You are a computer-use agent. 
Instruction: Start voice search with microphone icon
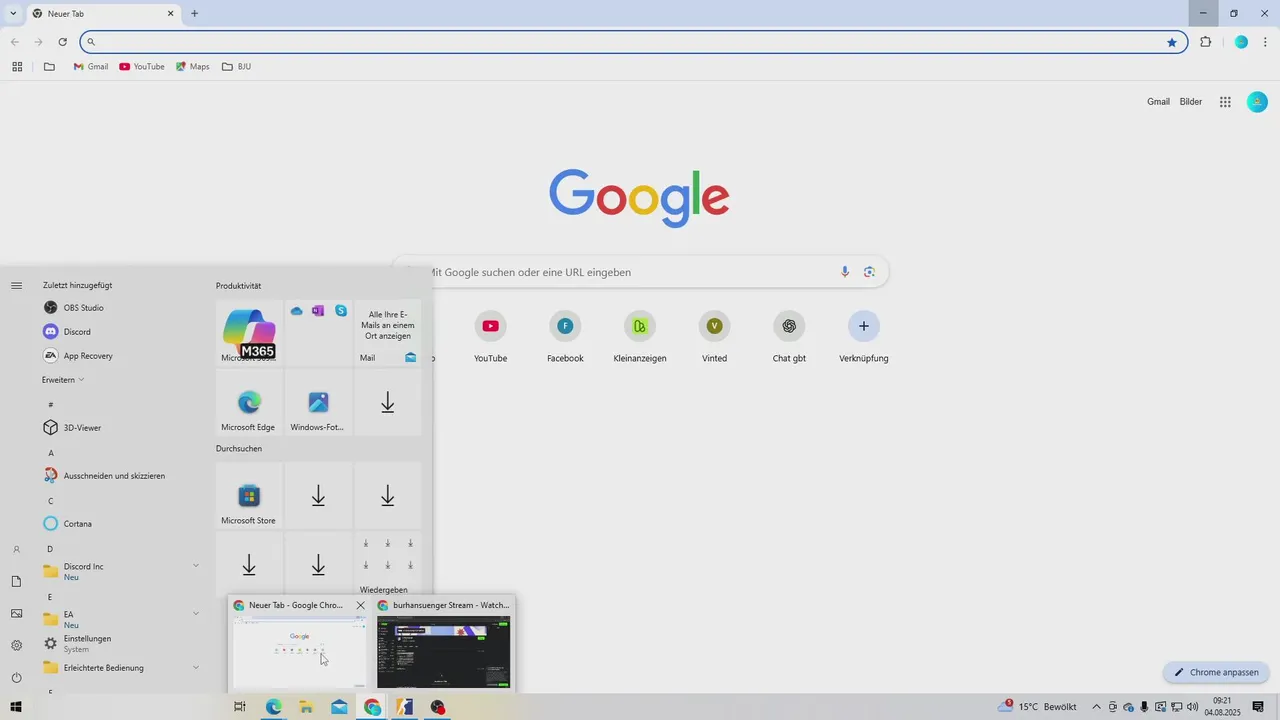click(x=845, y=272)
